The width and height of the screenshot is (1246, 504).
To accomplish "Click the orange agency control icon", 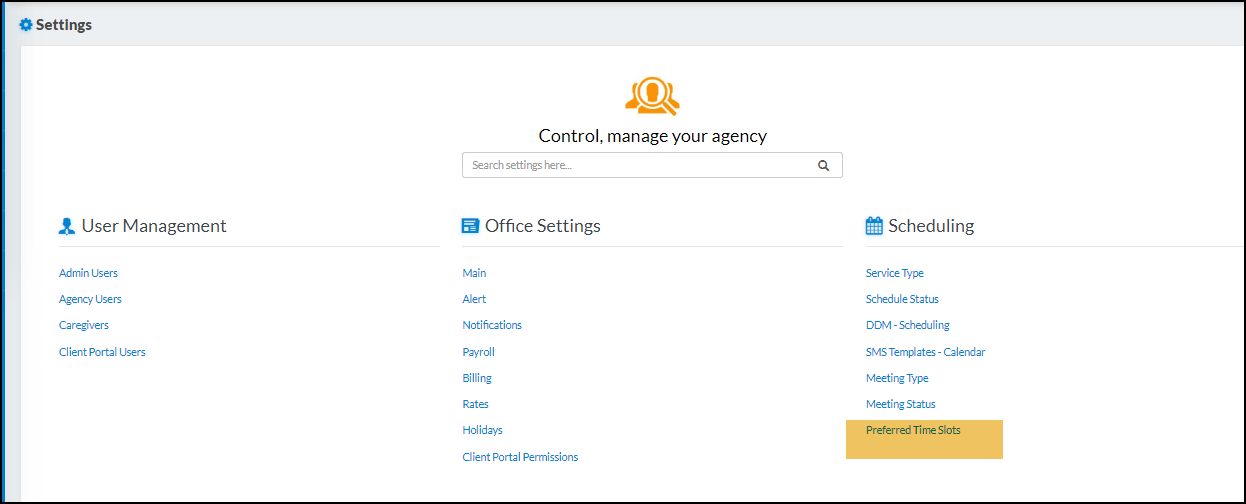I will (652, 96).
